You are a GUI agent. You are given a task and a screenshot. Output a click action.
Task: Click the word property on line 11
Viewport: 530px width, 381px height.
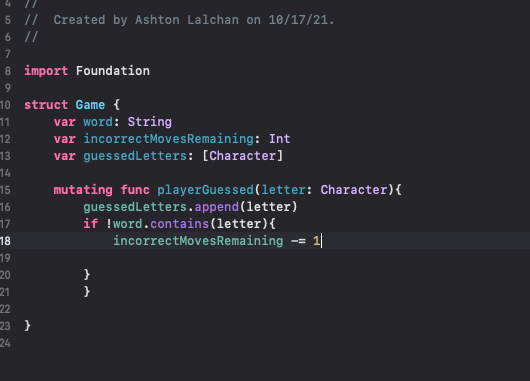[x=98, y=122]
